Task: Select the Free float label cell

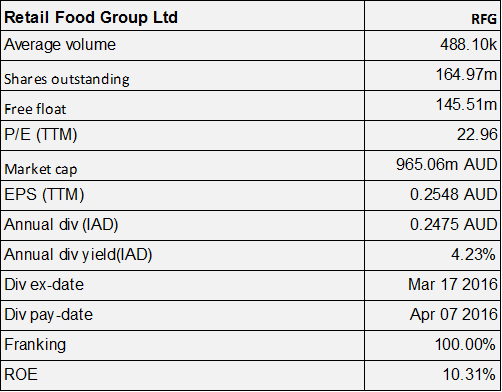Action: click(x=183, y=106)
